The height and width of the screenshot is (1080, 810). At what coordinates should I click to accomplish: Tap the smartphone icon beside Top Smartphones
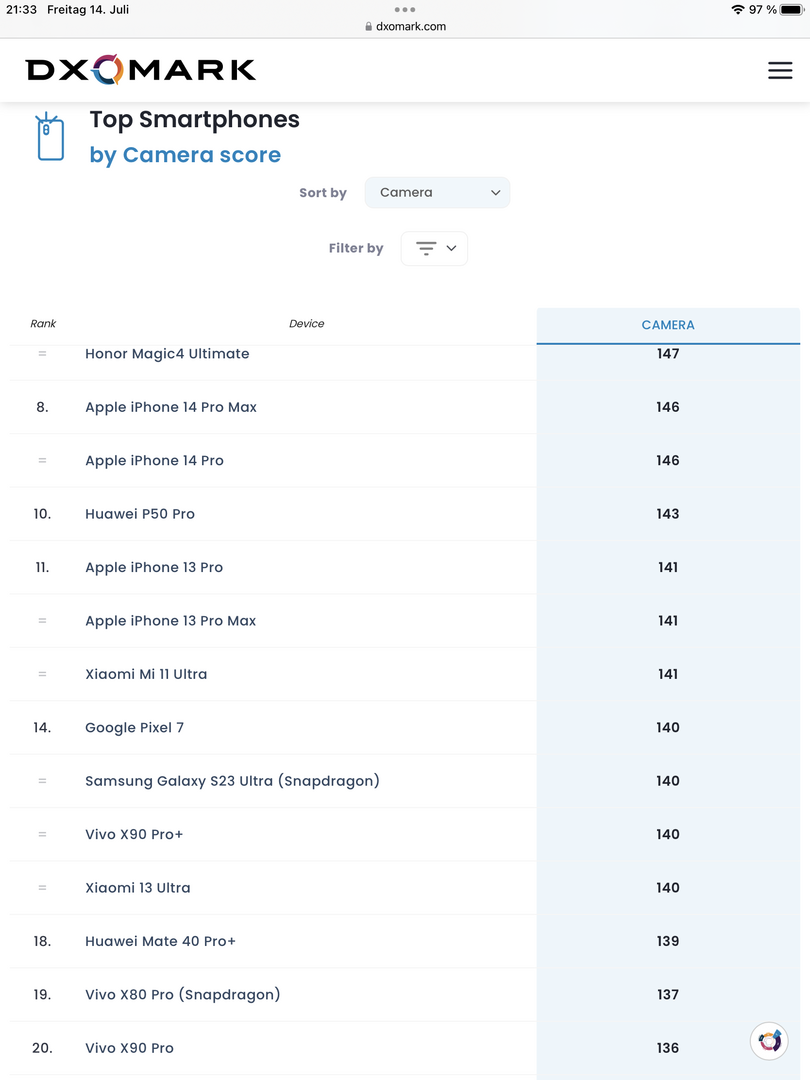[50, 136]
